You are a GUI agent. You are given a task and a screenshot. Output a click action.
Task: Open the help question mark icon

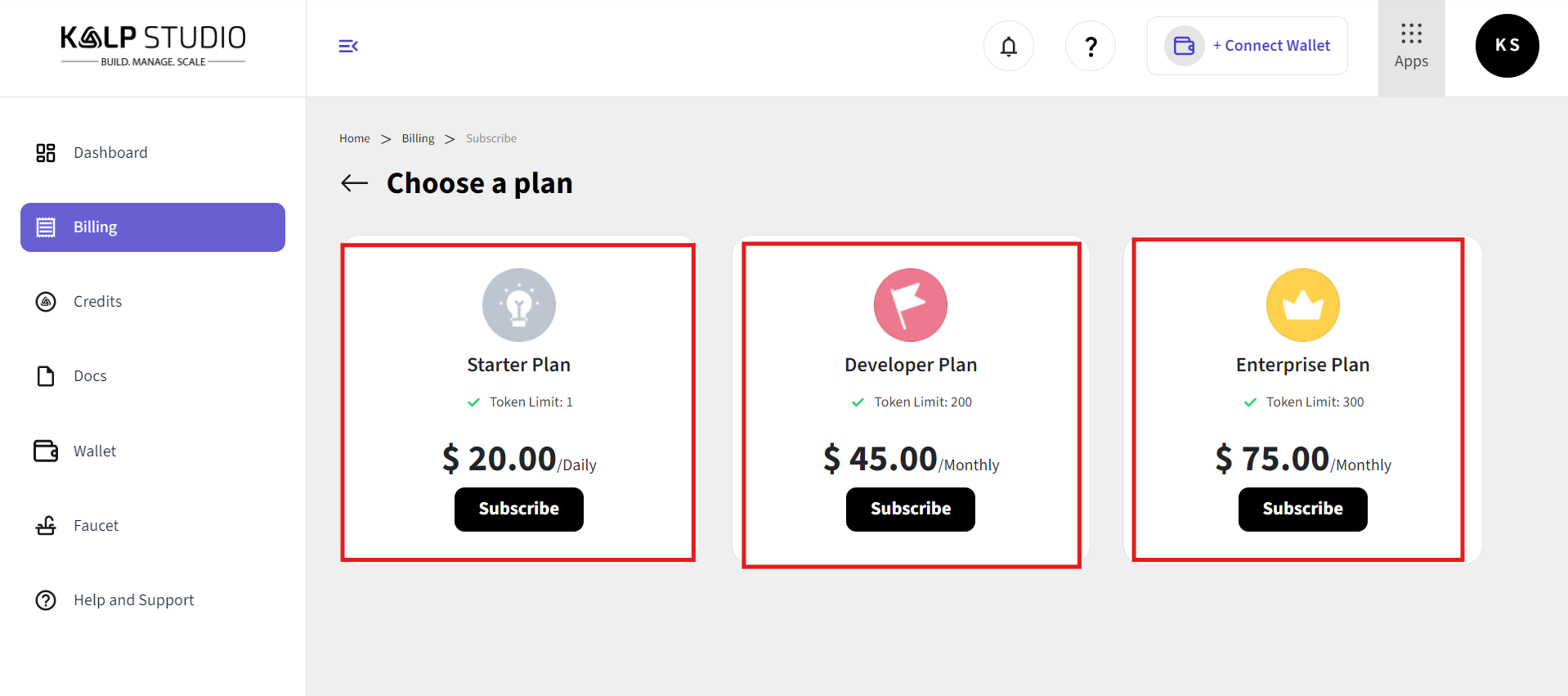click(x=1090, y=47)
